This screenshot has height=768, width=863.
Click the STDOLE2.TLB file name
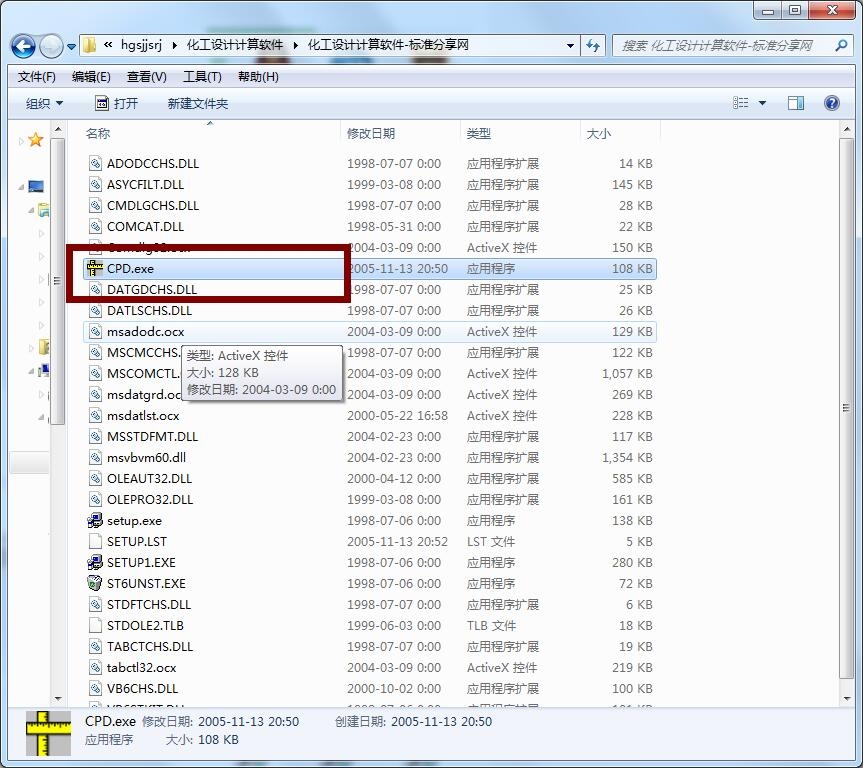[x=145, y=625]
